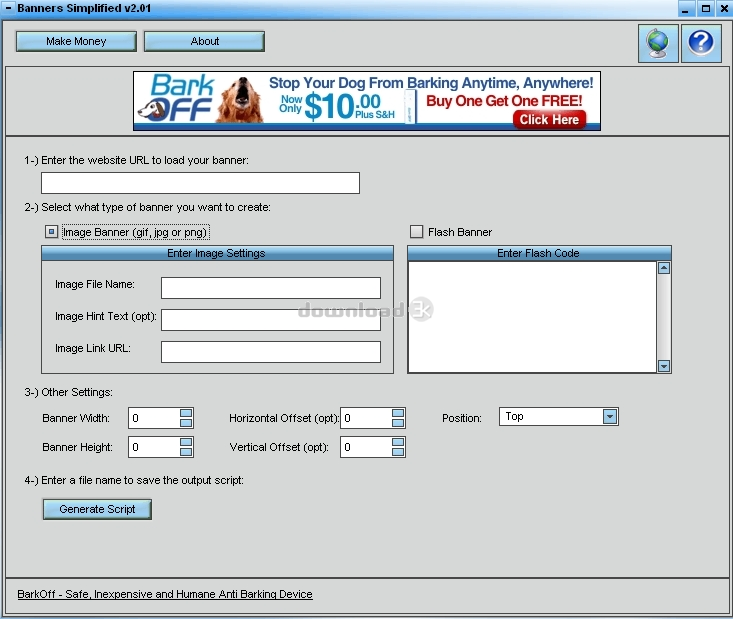Viewport: 733px width, 619px height.
Task: Click the Flash Code scrollbar up arrow
Action: (x=664, y=268)
